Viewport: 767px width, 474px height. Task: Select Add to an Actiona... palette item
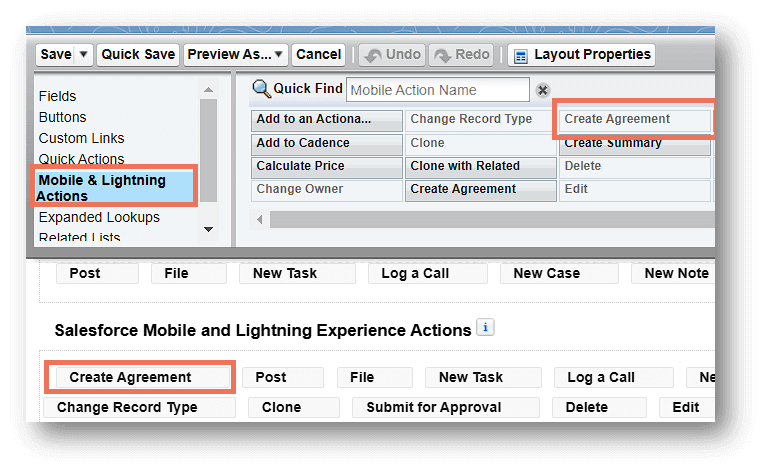326,120
